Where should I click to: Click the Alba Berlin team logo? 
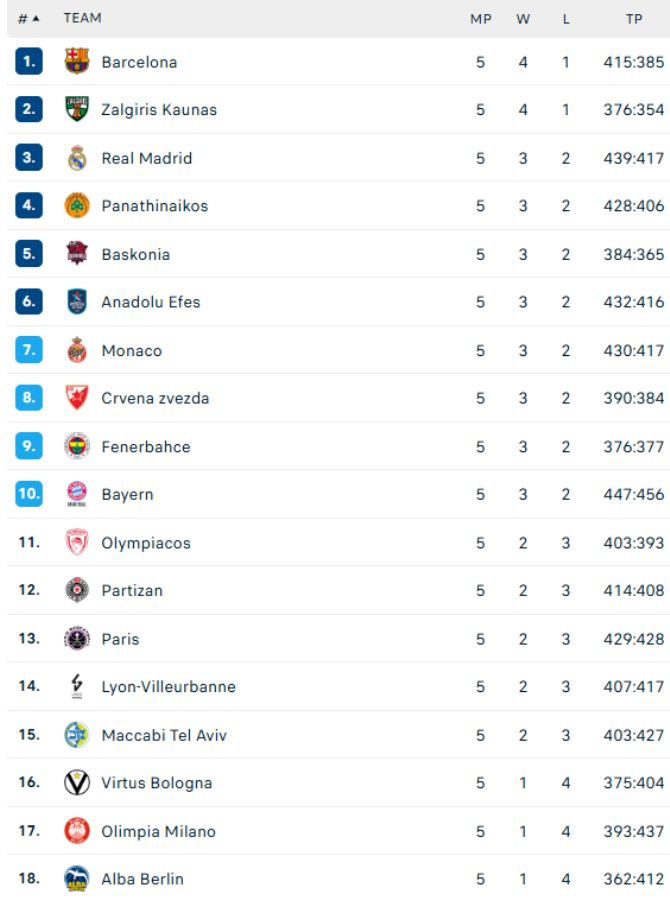coord(77,879)
